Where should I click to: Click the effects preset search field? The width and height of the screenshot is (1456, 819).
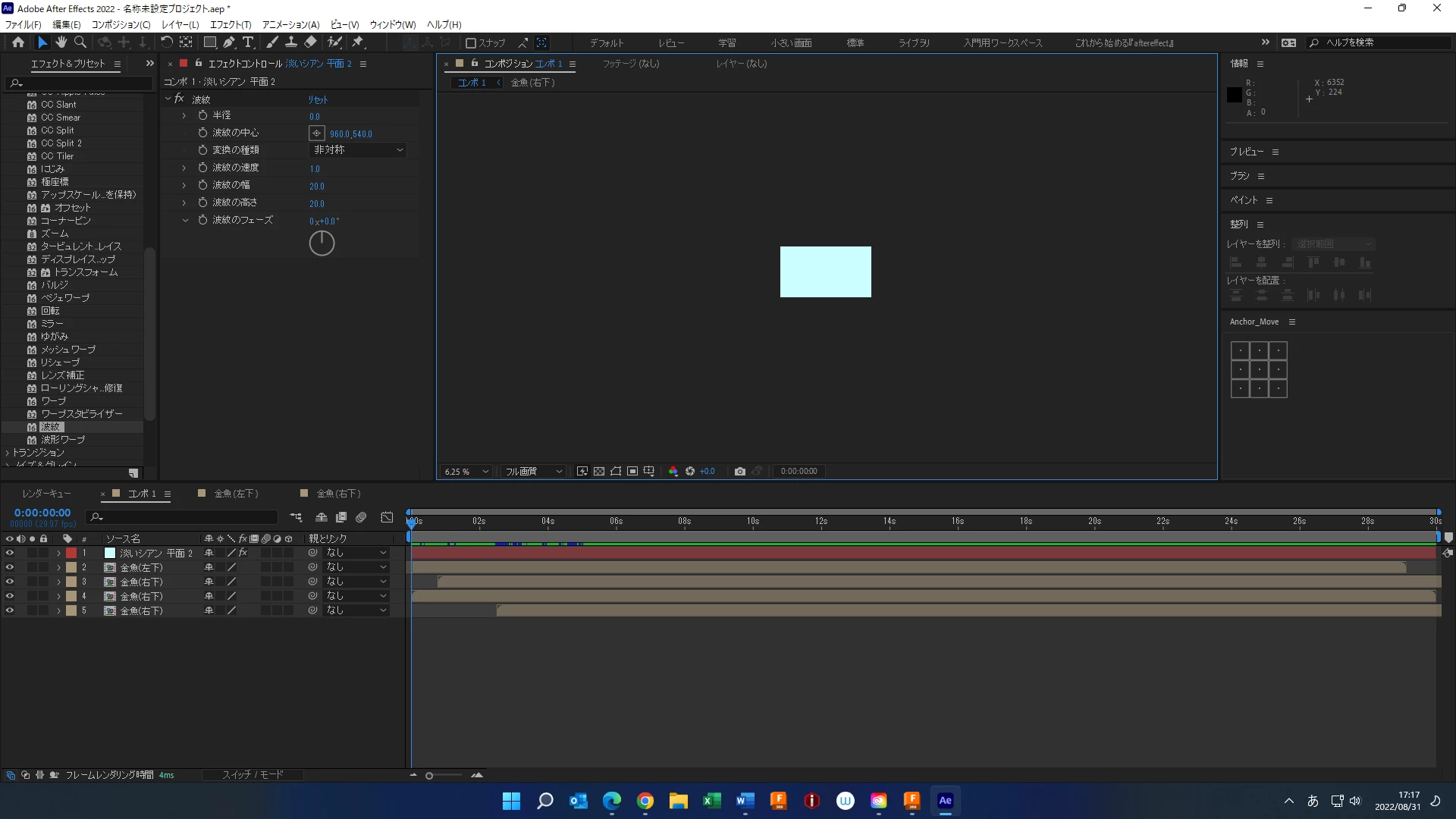[x=80, y=83]
